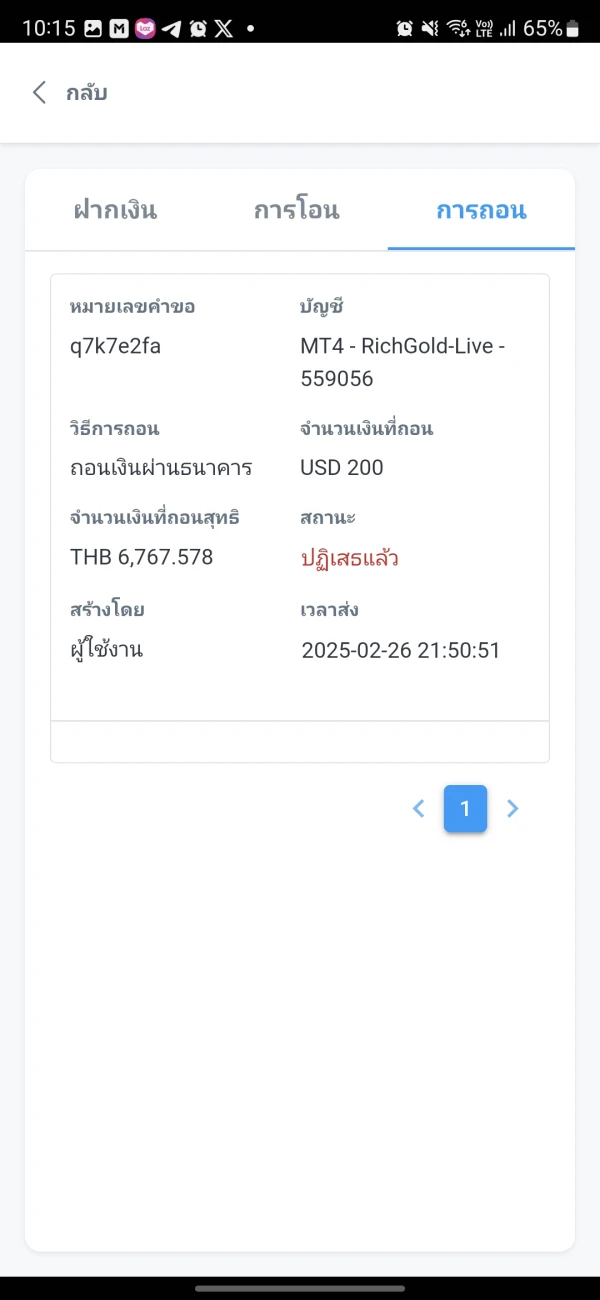Go to the next page chevron
Viewport: 600px width, 1300px height.
[x=513, y=808]
